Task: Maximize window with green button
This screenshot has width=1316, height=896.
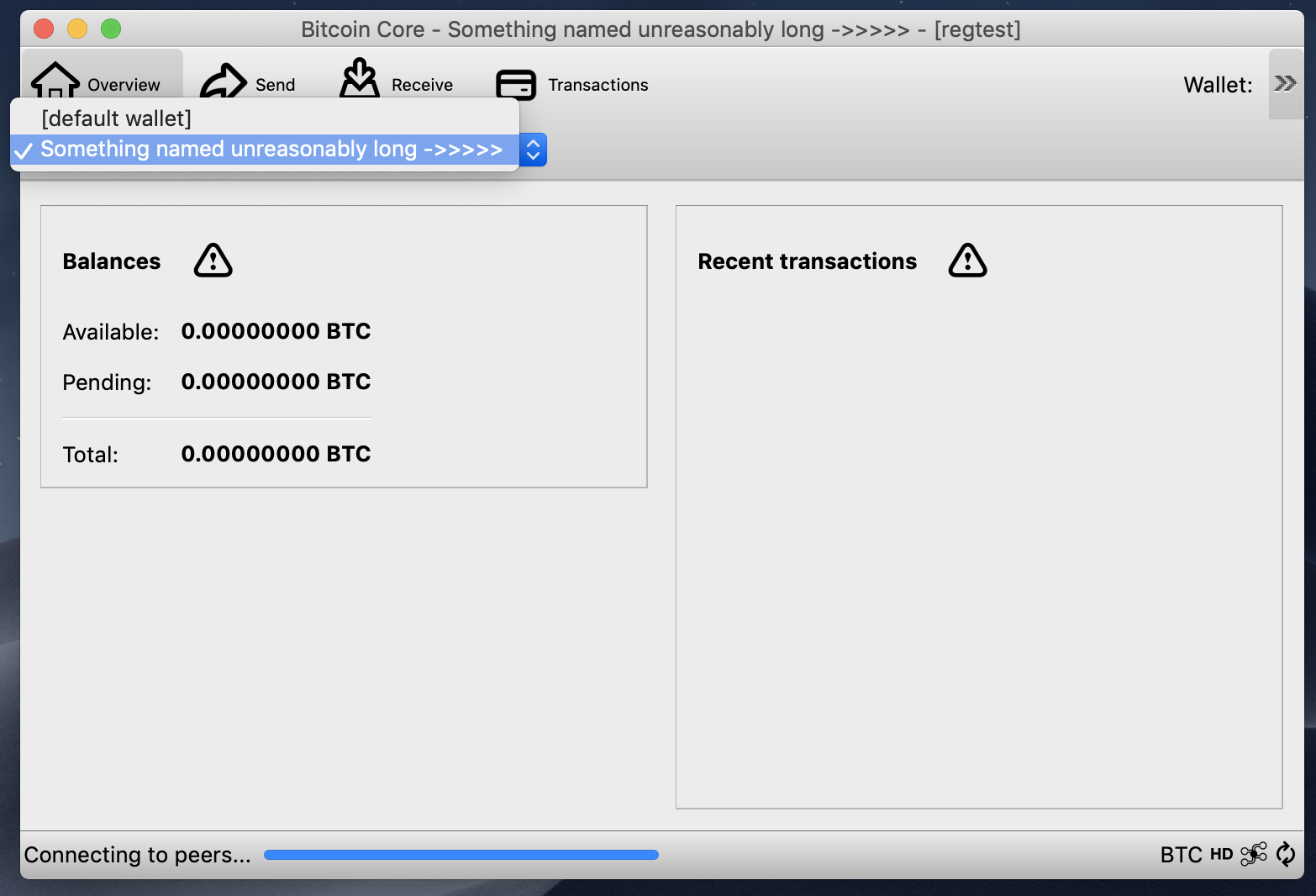Action: click(111, 29)
